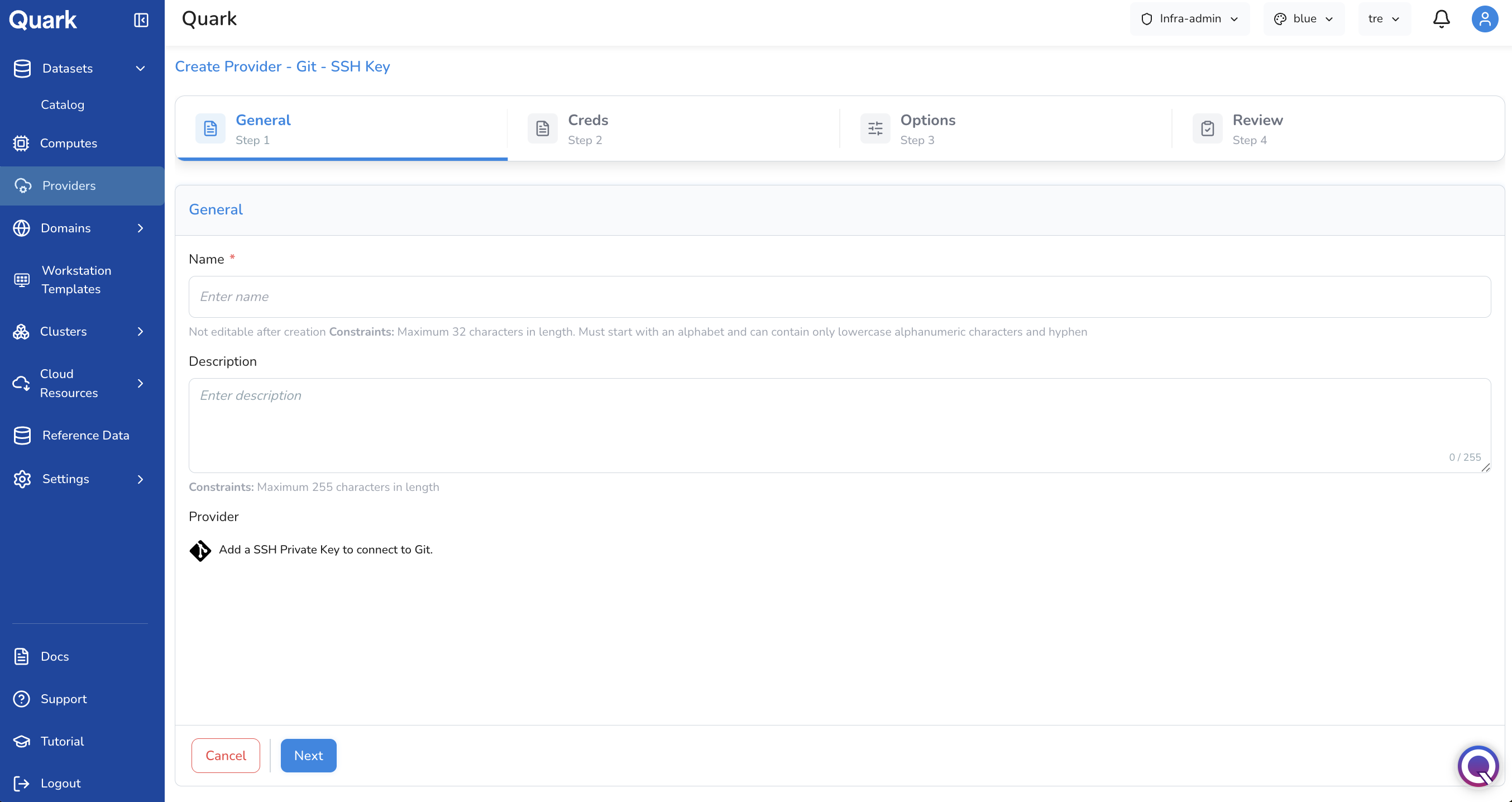Focus the Name input field

tap(839, 297)
